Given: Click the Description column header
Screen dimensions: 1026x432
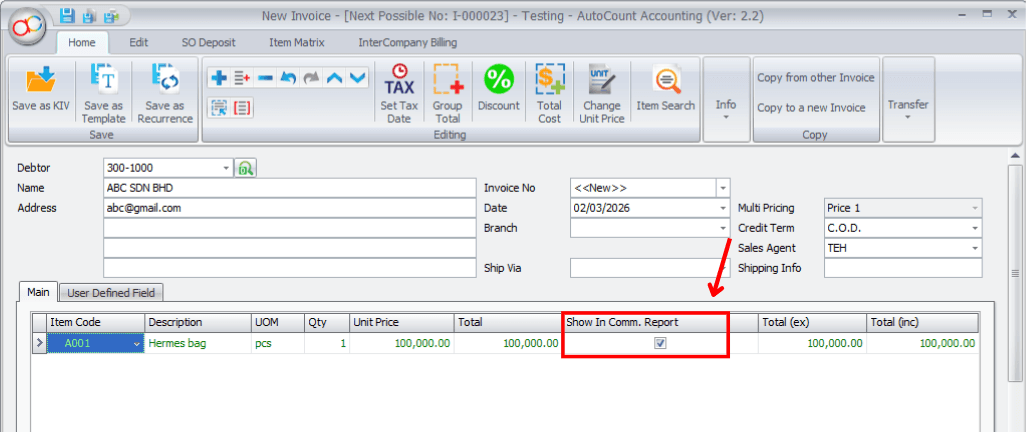Looking at the screenshot, I should click(x=198, y=323).
